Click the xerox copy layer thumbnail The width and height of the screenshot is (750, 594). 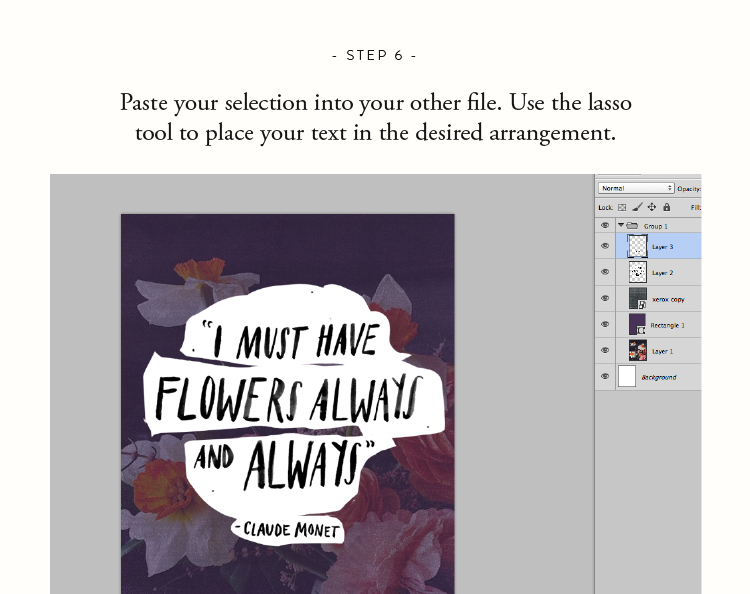[638, 298]
